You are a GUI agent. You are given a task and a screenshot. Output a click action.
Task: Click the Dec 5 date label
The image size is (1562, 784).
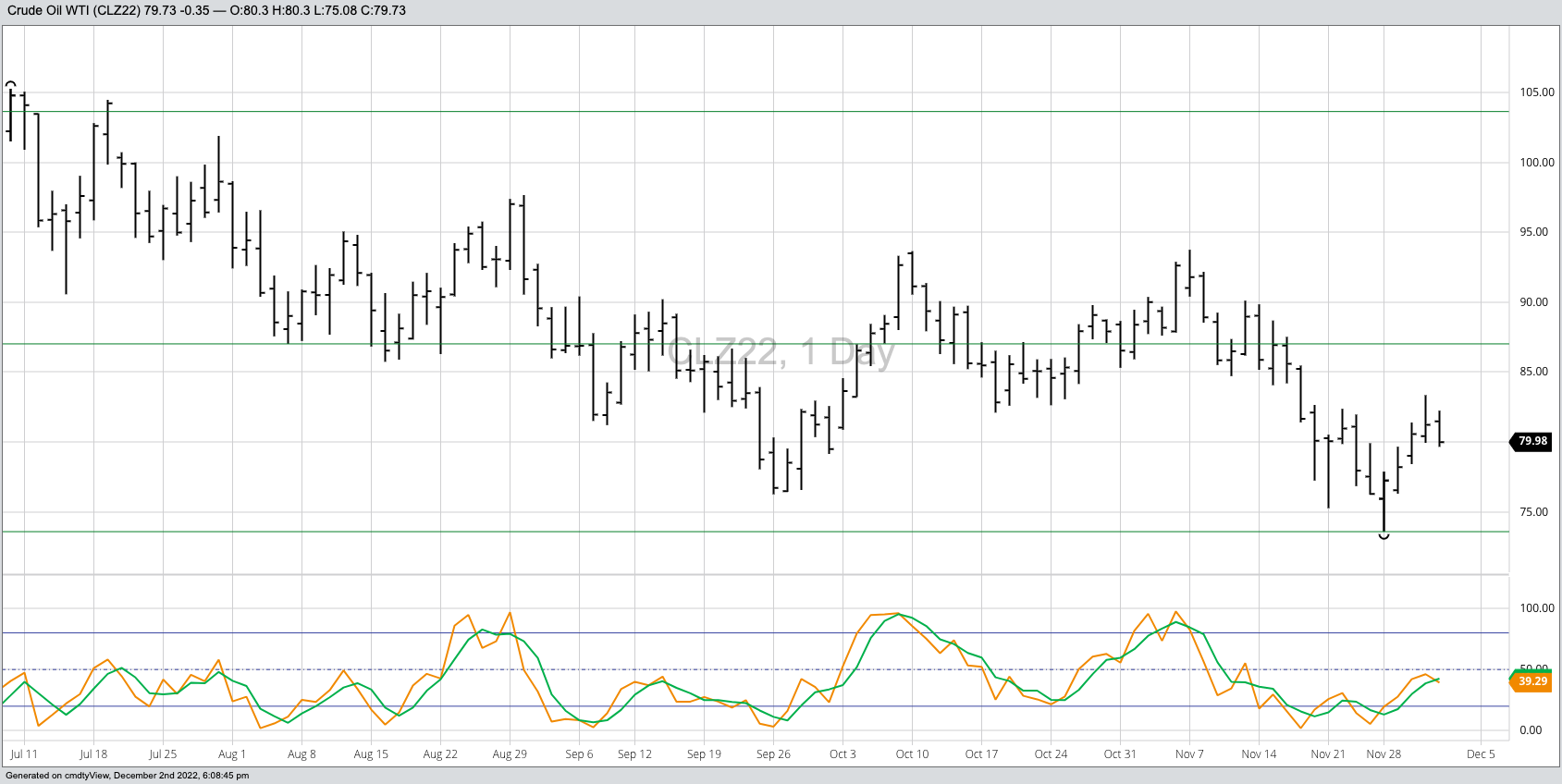(x=1481, y=754)
